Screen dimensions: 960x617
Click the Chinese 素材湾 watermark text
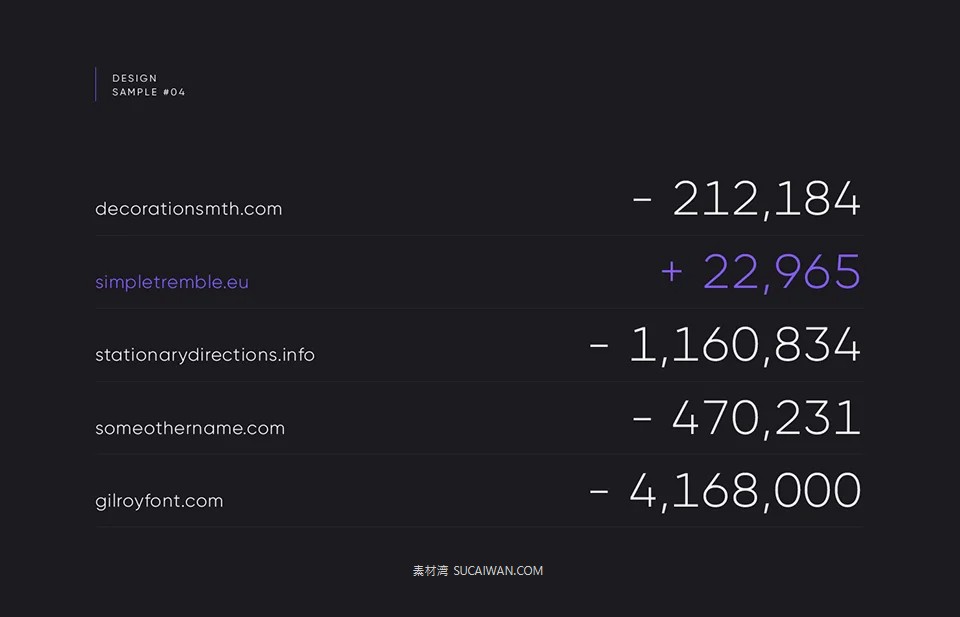430,571
